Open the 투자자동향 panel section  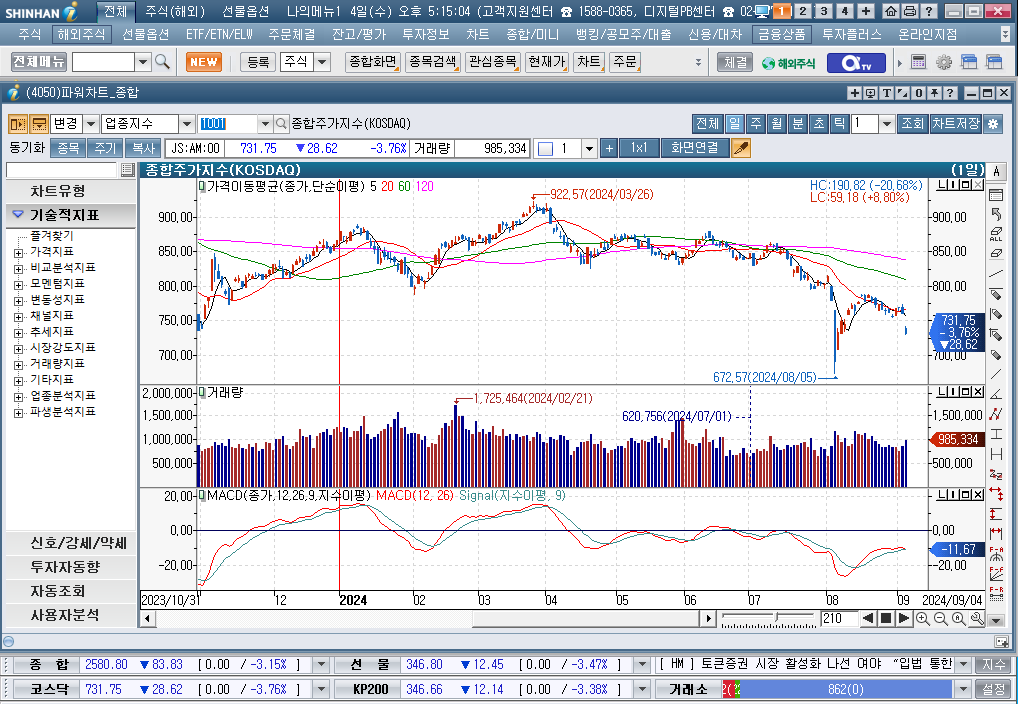click(71, 567)
